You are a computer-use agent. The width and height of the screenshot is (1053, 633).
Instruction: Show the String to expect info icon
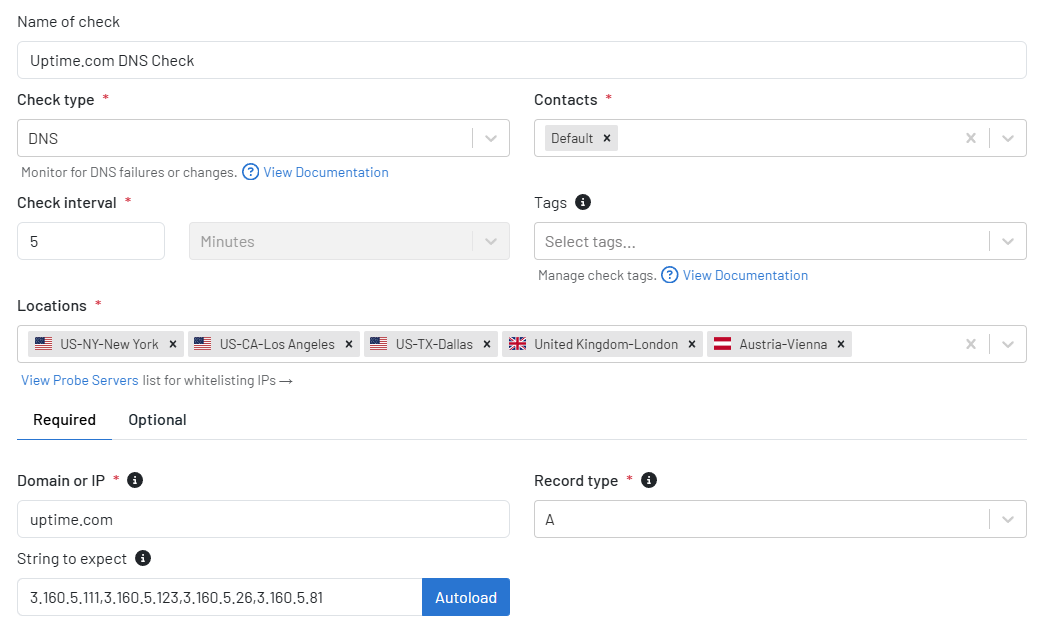coord(143,558)
